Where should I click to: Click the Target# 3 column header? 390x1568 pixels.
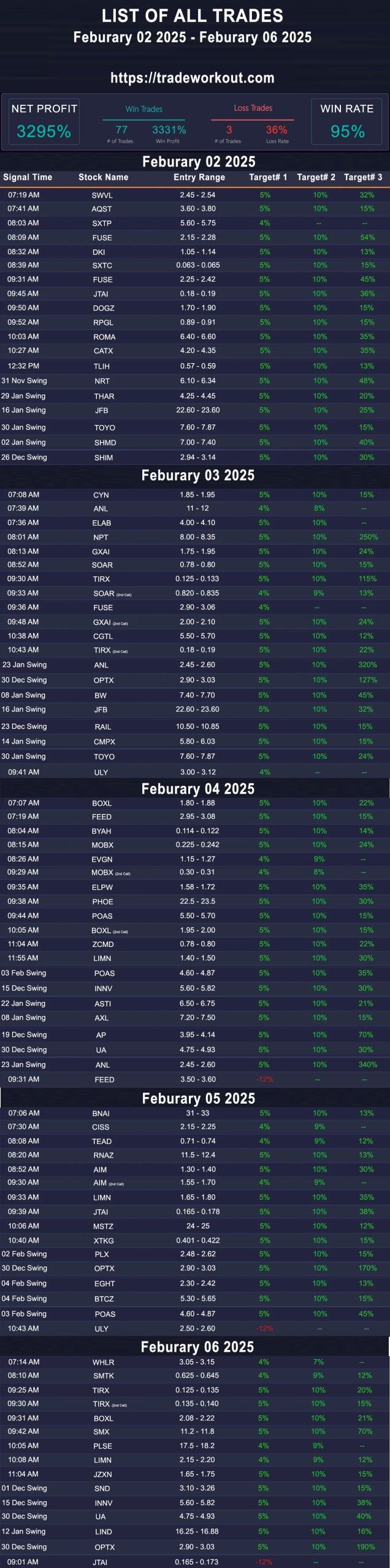click(363, 177)
